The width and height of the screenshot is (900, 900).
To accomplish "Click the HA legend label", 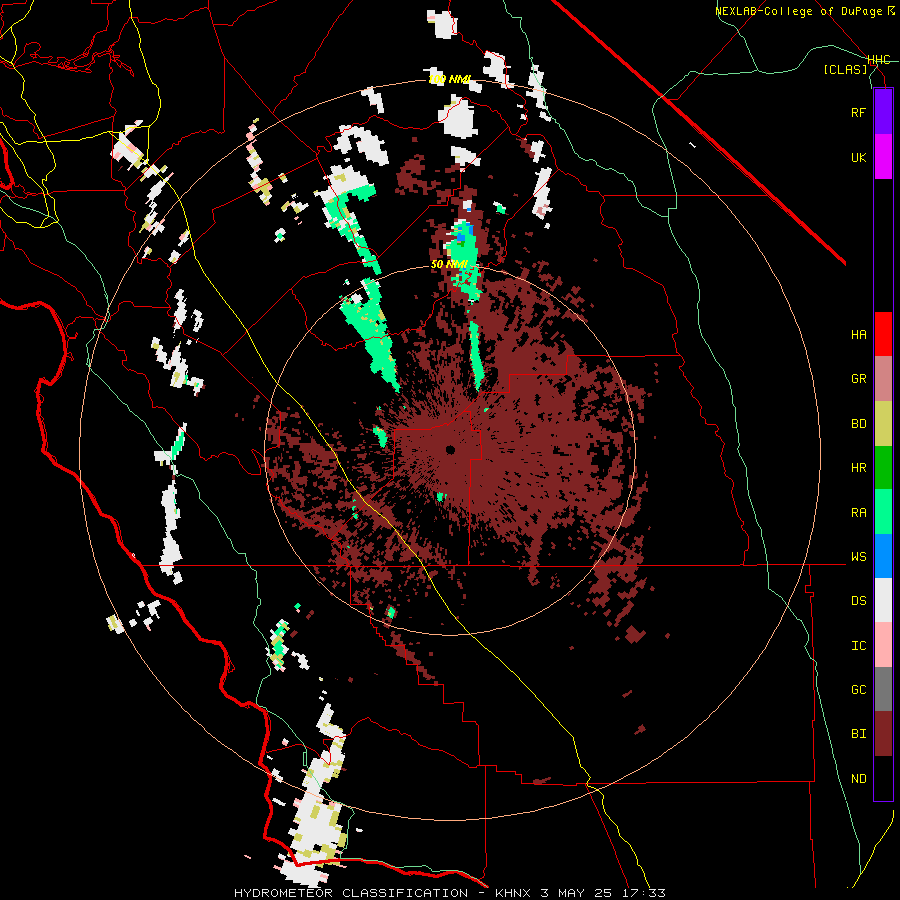I will tap(858, 334).
